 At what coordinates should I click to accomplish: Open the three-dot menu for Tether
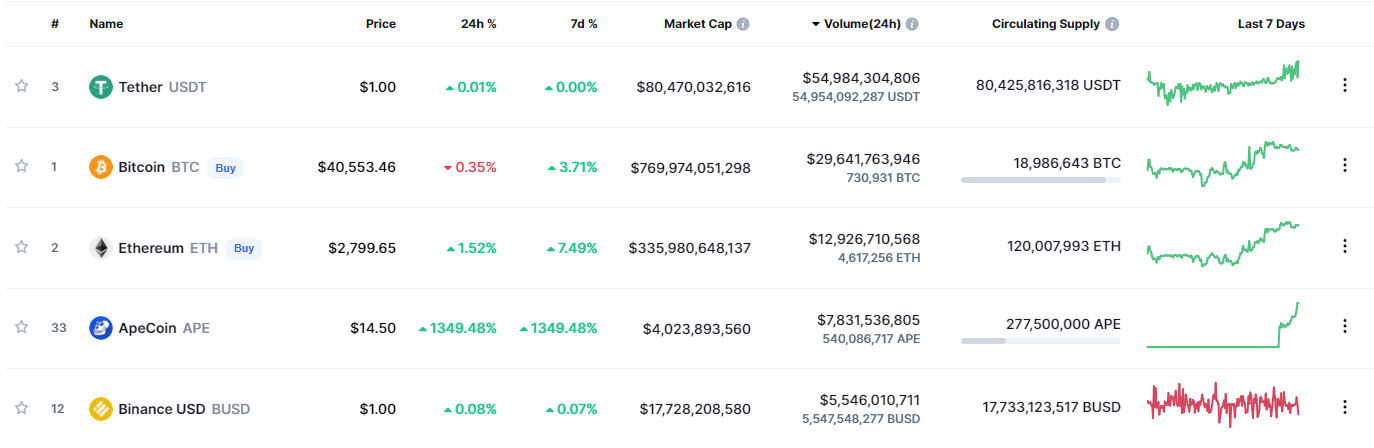click(1344, 86)
